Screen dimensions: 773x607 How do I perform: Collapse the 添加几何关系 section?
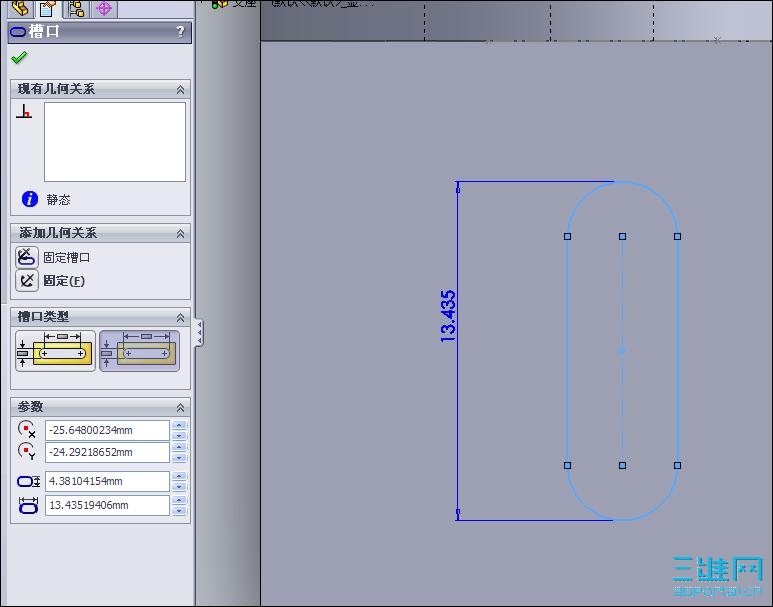(x=180, y=234)
